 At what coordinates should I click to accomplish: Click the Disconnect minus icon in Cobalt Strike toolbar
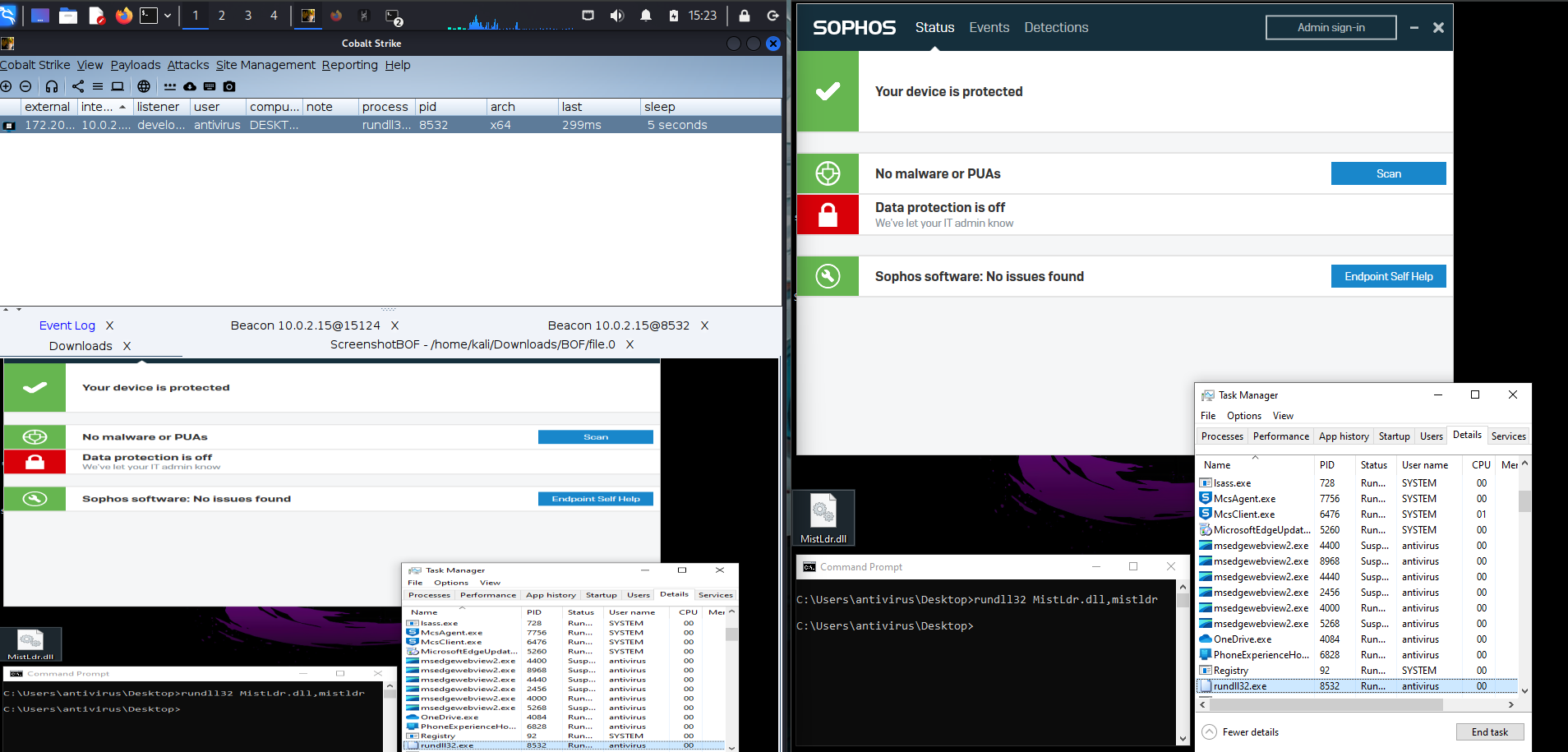pos(25,86)
